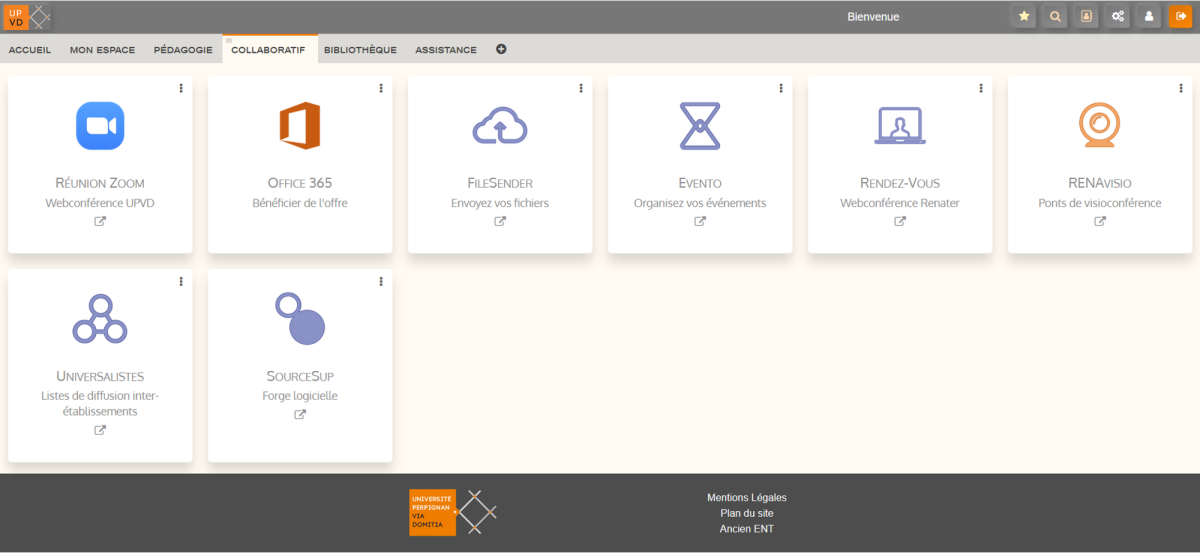Click the Listes de diffusion inter-établissements text
The image size is (1200, 553).
pos(100,403)
